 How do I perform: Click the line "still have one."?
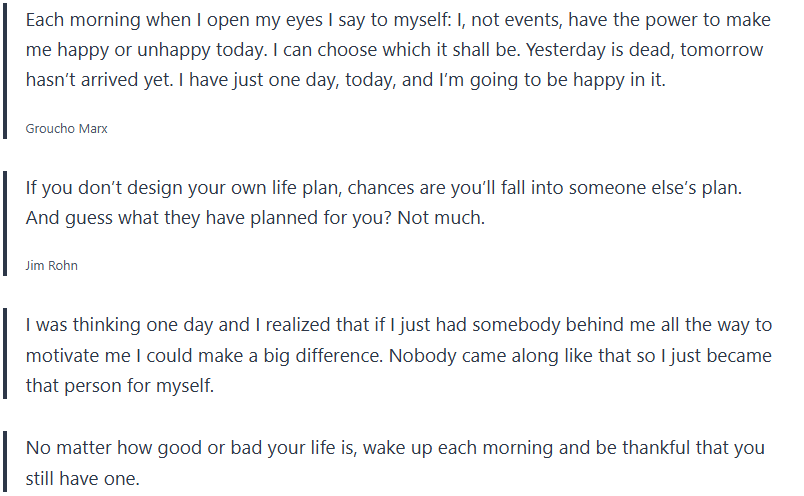pos(83,478)
